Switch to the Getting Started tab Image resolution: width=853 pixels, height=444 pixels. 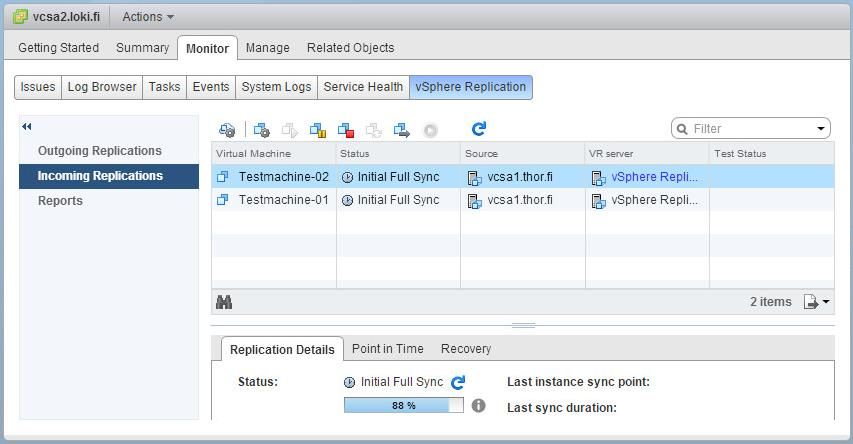[59, 48]
